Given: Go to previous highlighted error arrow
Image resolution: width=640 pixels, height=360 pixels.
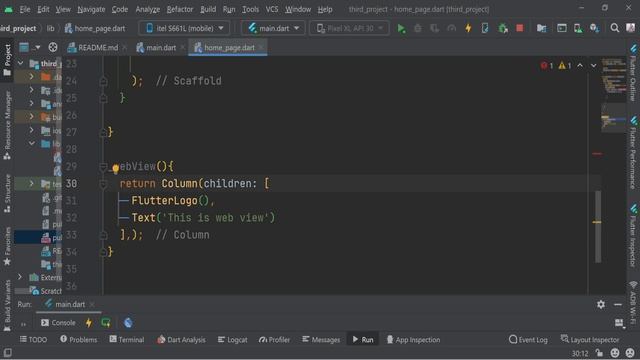Looking at the screenshot, I should [x=580, y=66].
